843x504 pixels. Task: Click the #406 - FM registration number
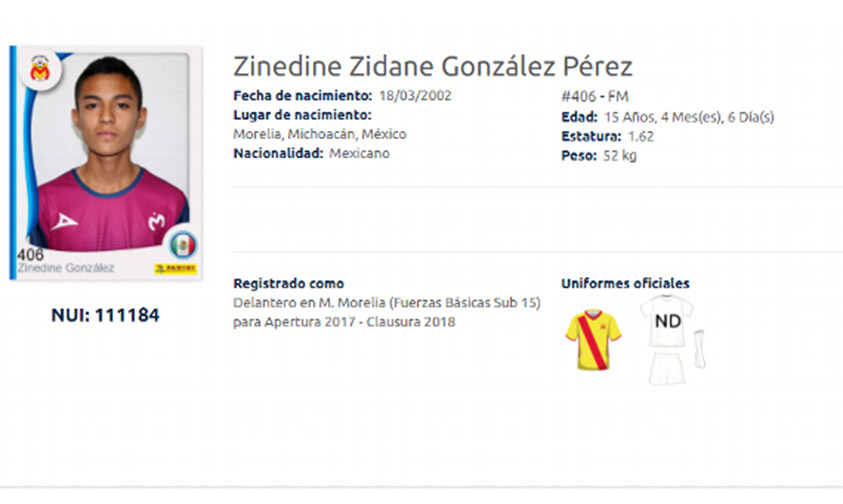[595, 96]
